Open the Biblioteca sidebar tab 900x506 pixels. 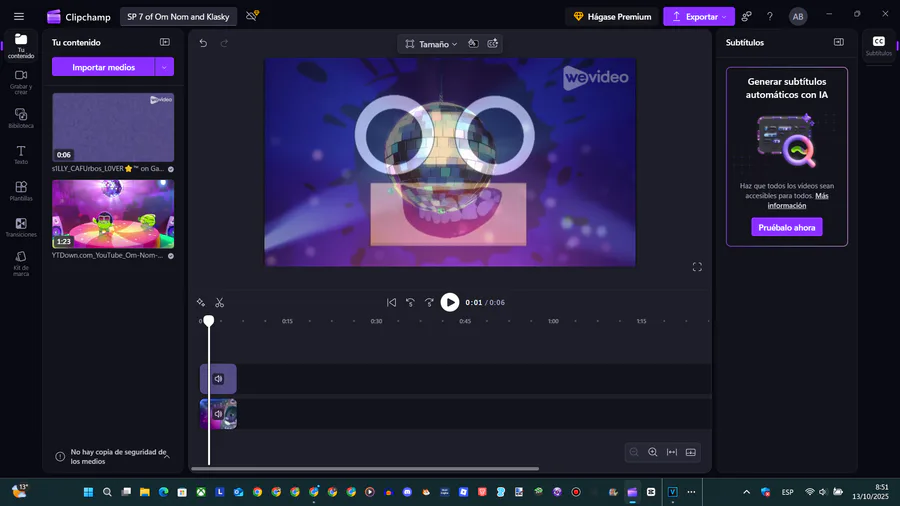pos(21,118)
